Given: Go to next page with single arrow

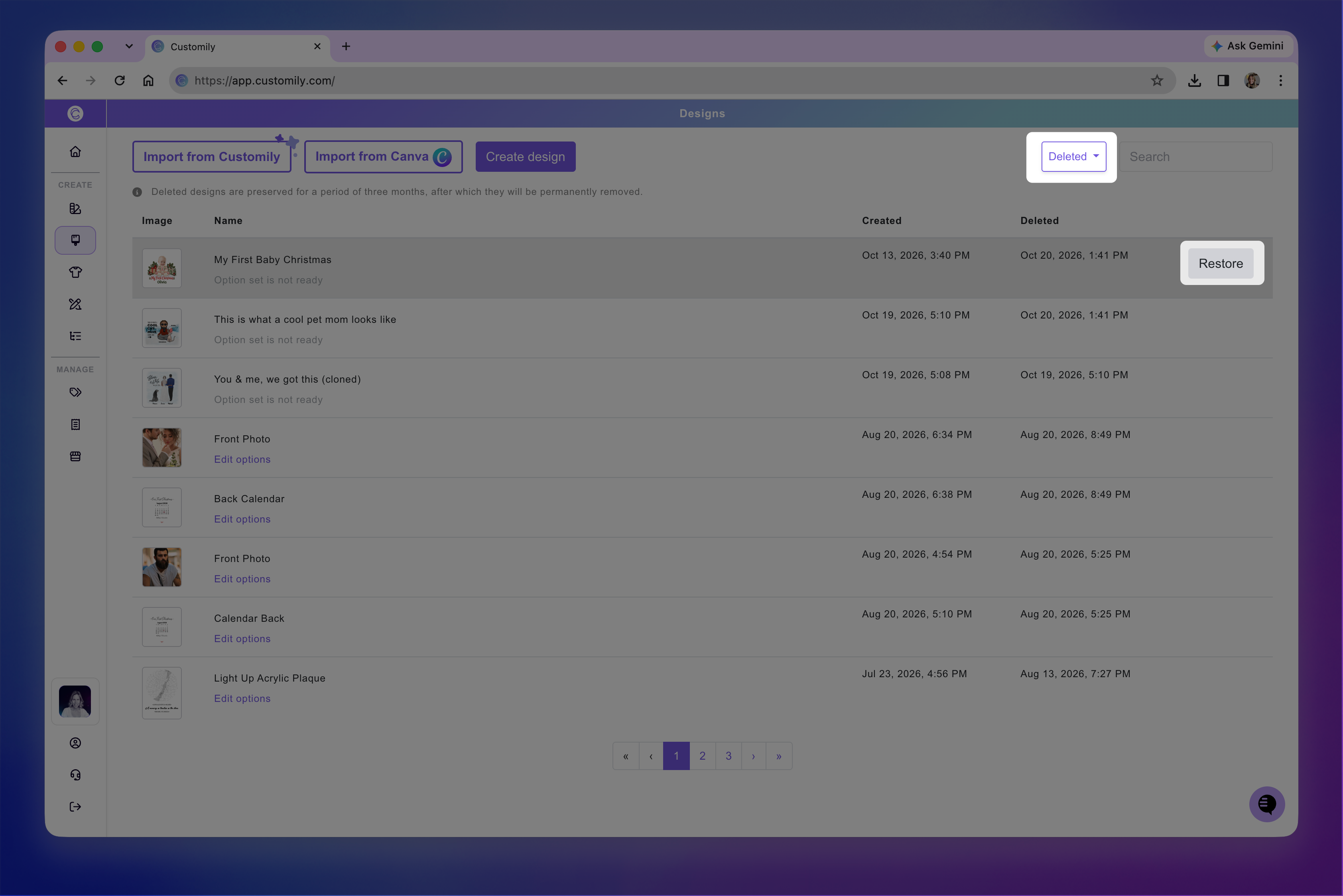Looking at the screenshot, I should (754, 756).
